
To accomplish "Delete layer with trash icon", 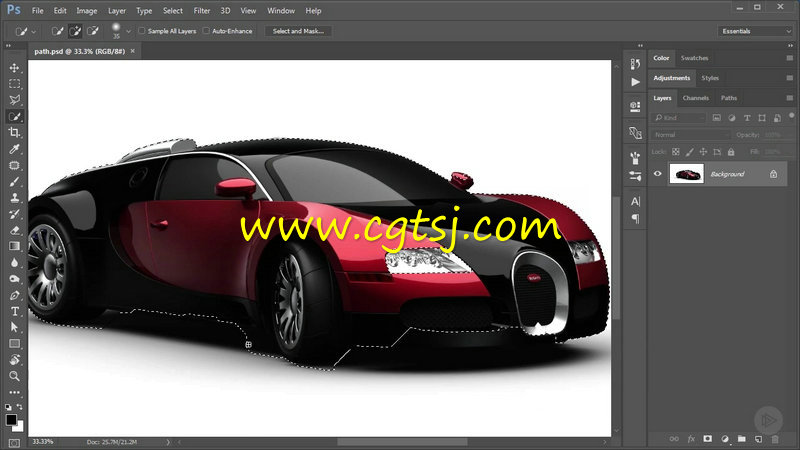I will tap(775, 439).
